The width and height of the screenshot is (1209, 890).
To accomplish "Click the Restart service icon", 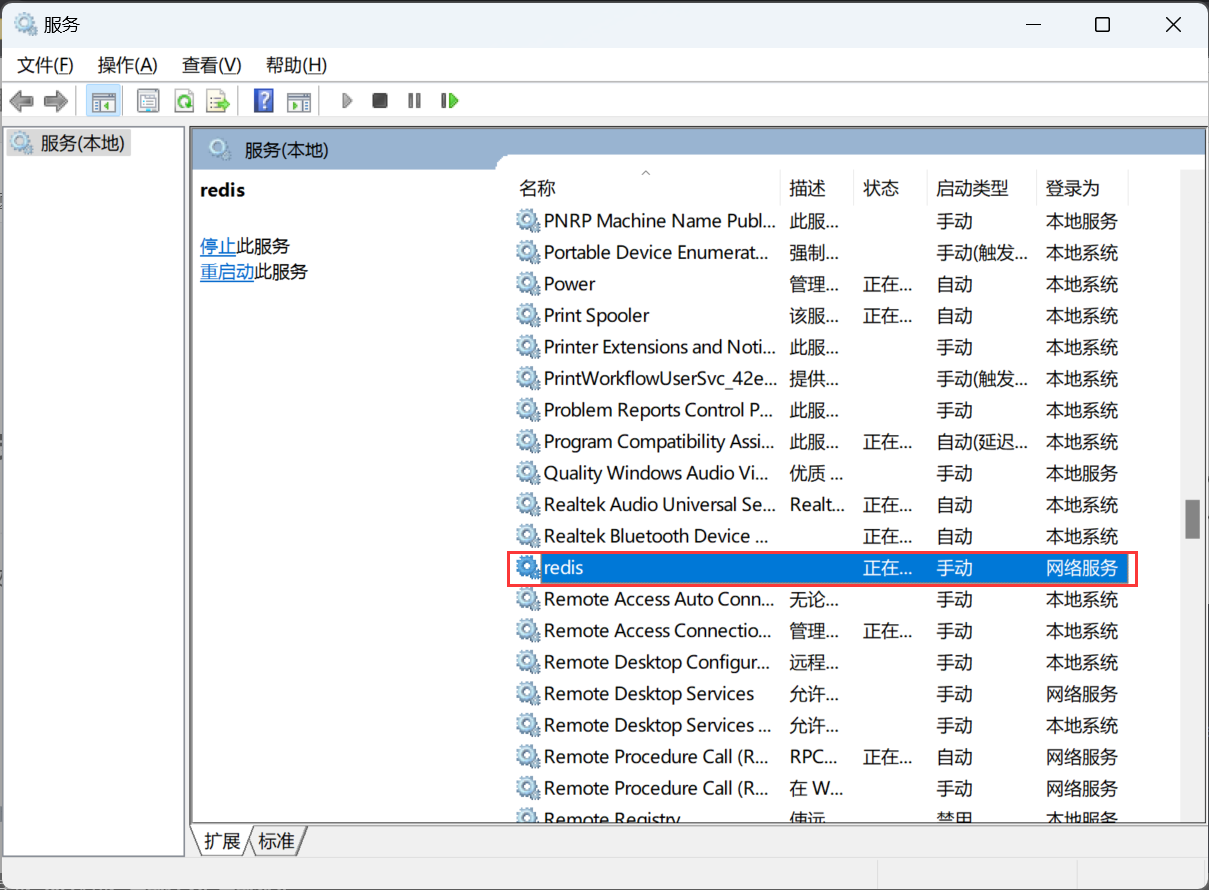I will pos(449,101).
